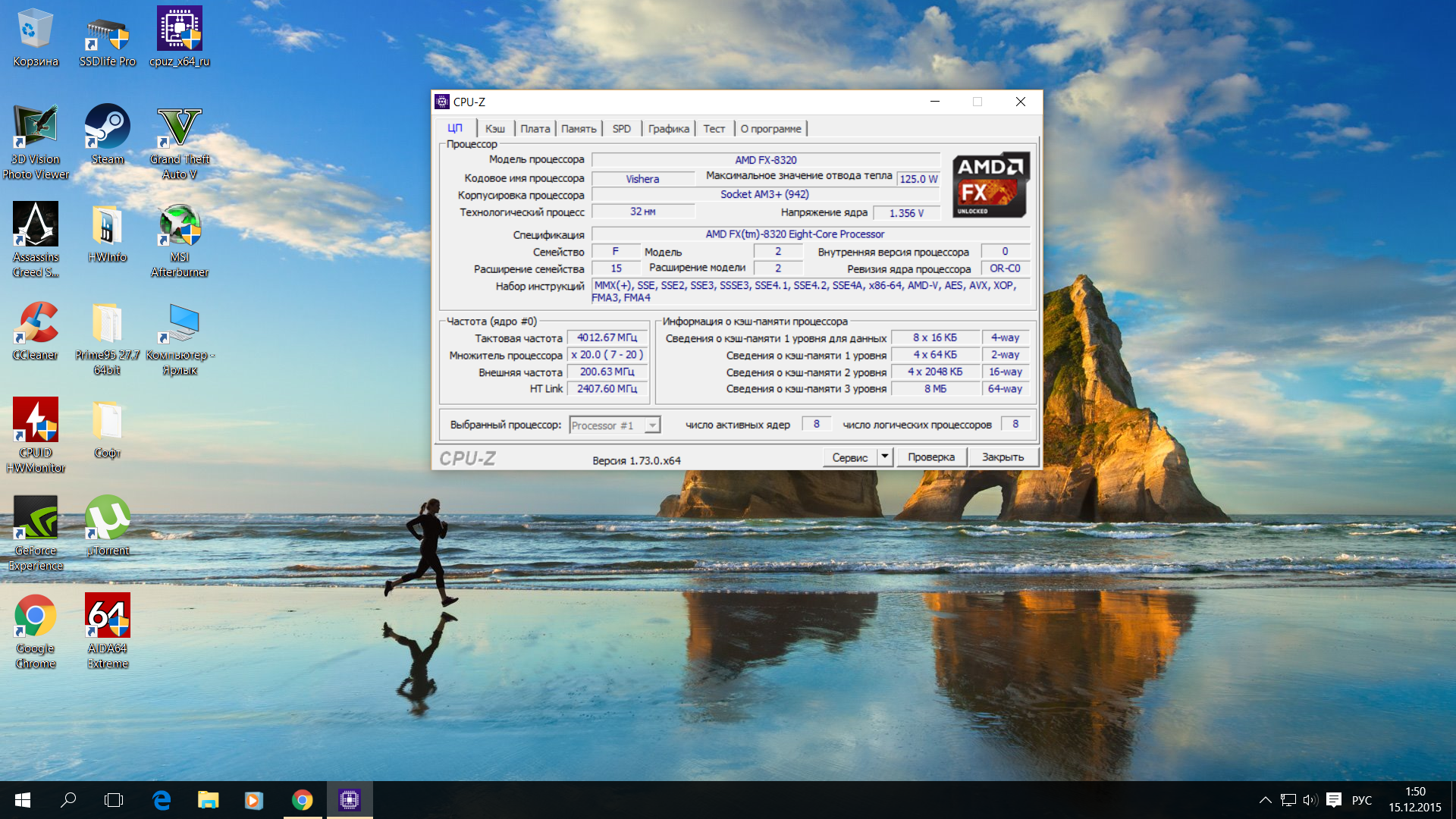Click the CPU-Z icon in the taskbar
This screenshot has height=819, width=1456.
349,800
